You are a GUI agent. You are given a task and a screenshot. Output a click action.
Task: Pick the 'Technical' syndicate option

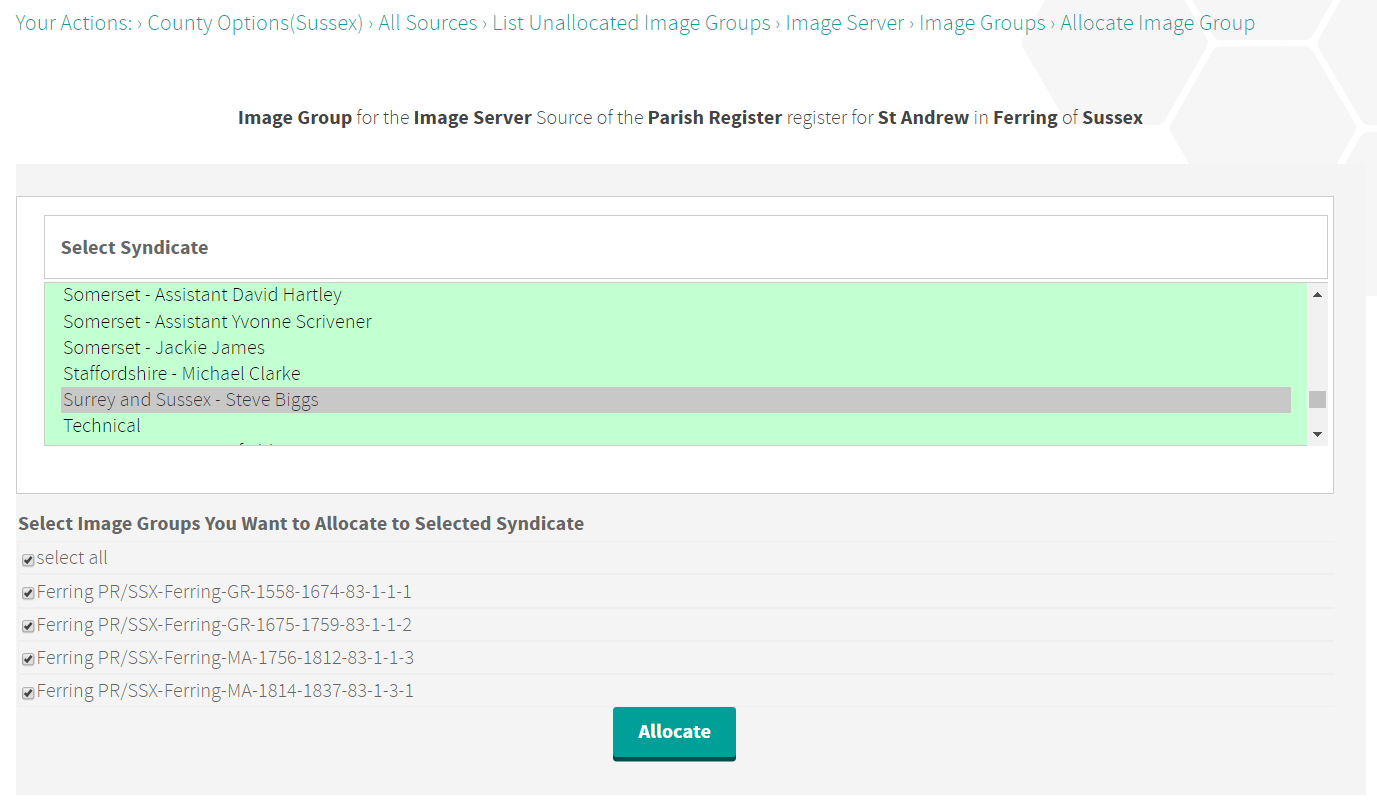pos(102,425)
